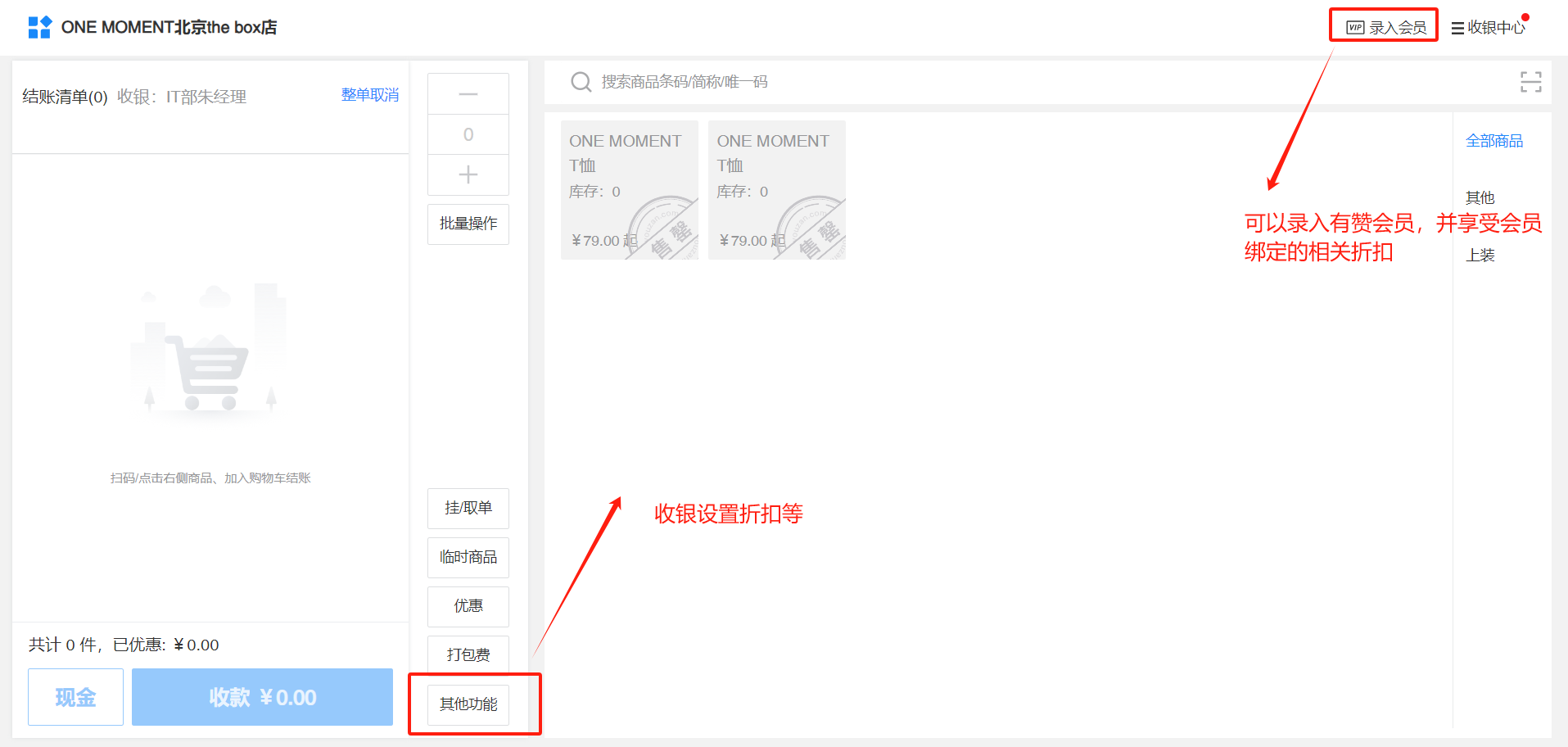Decrease quantity with the minus button

pyautogui.click(x=468, y=94)
